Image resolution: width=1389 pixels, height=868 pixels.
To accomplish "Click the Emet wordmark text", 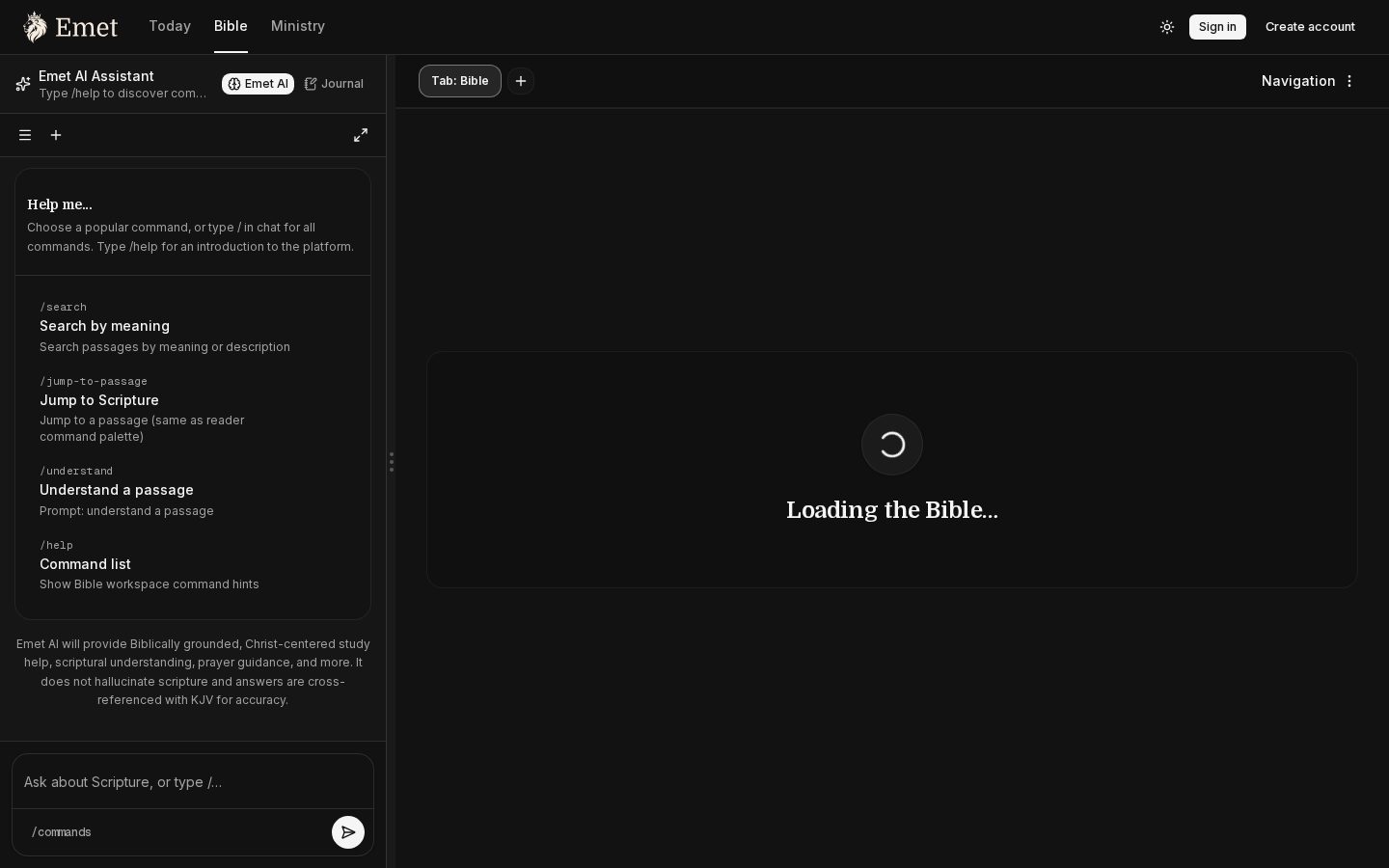I will [87, 27].
